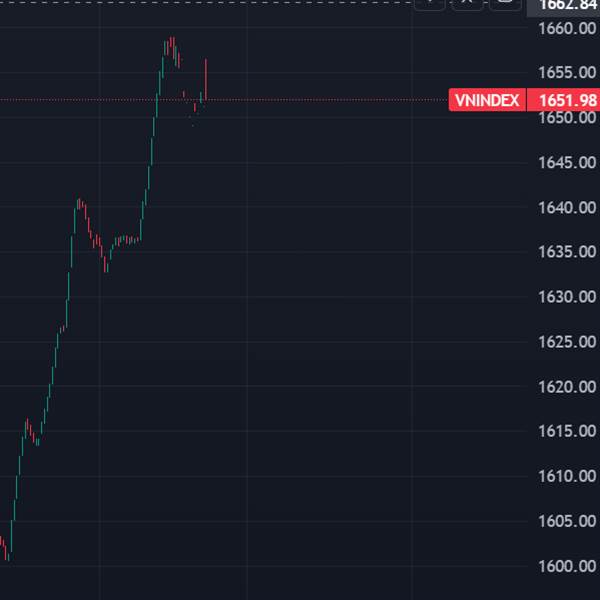This screenshot has width=600, height=600.
Task: Click the rightmost partially visible top toolbar button
Action: (x=505, y=3)
